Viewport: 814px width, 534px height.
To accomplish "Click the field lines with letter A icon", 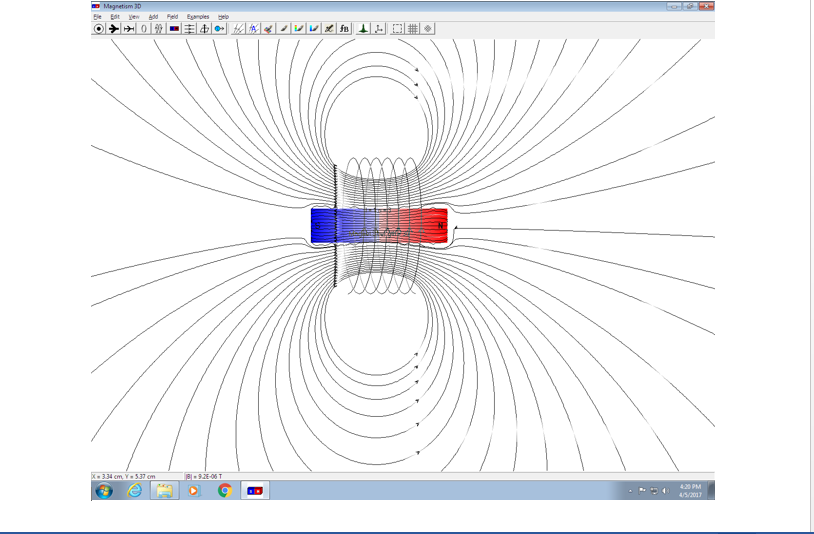I will [253, 29].
